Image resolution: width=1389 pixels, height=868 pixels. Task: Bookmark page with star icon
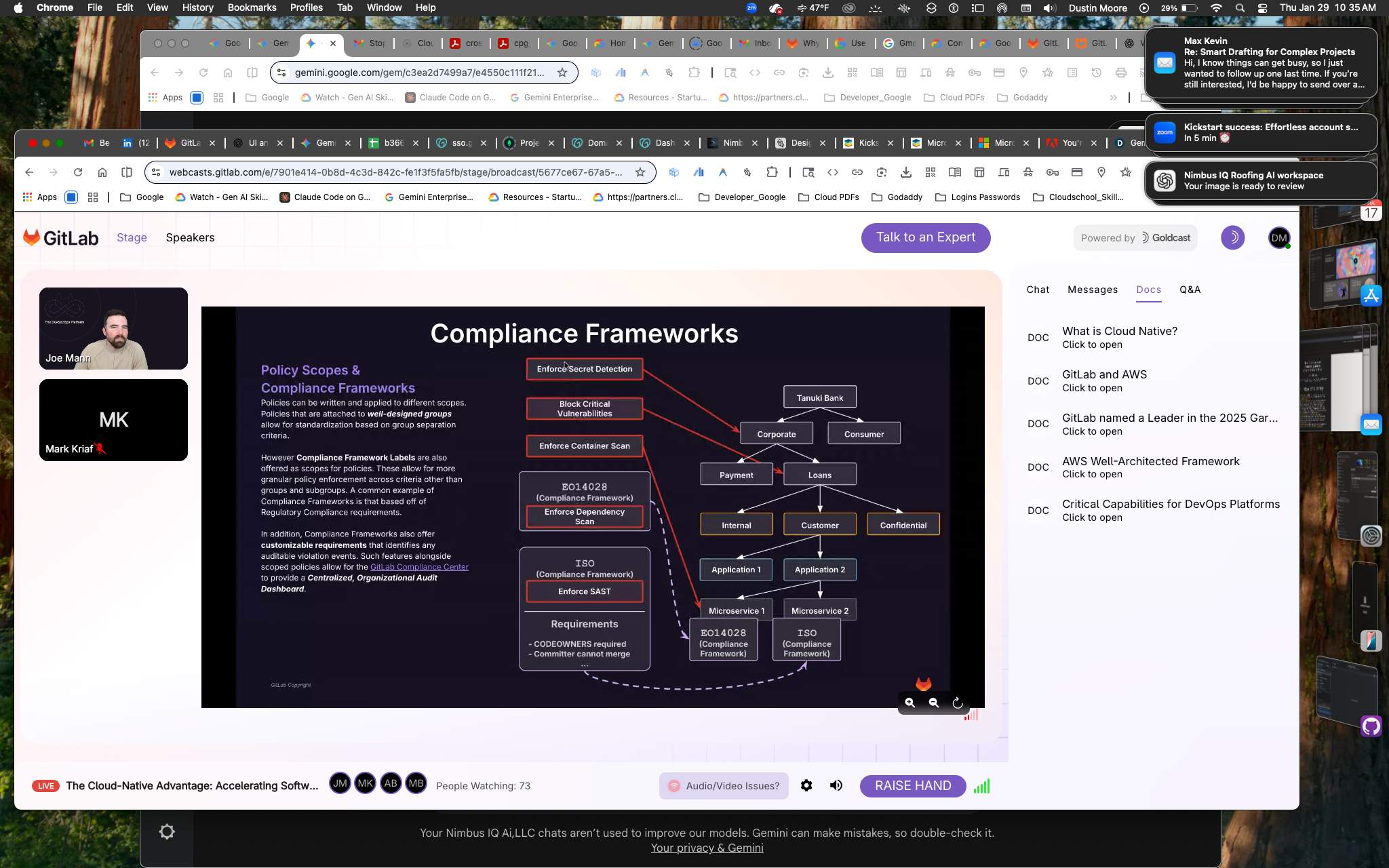click(x=640, y=172)
